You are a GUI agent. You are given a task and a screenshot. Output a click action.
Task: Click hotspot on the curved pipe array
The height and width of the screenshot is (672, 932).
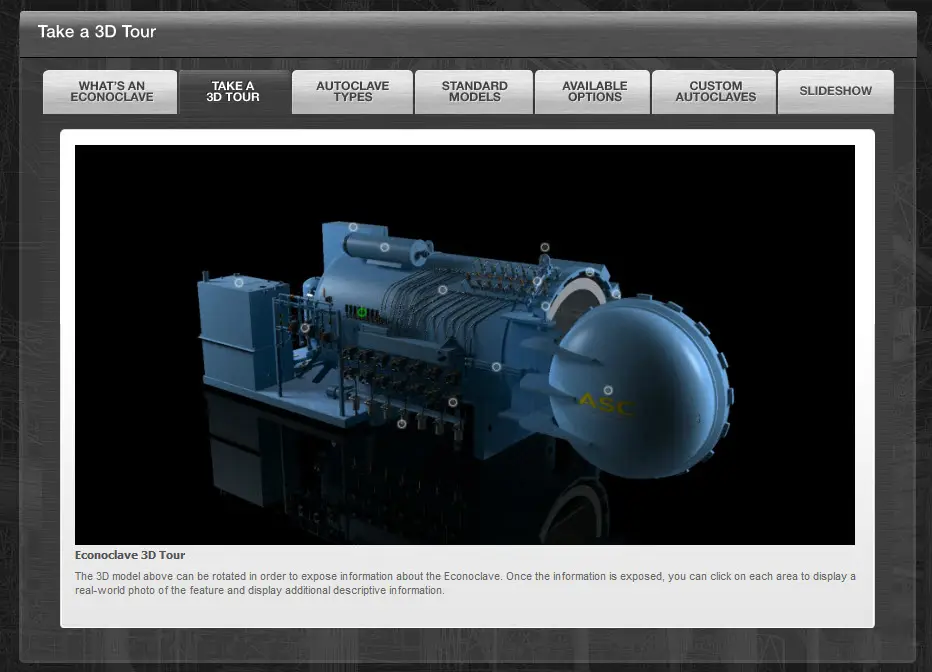443,290
